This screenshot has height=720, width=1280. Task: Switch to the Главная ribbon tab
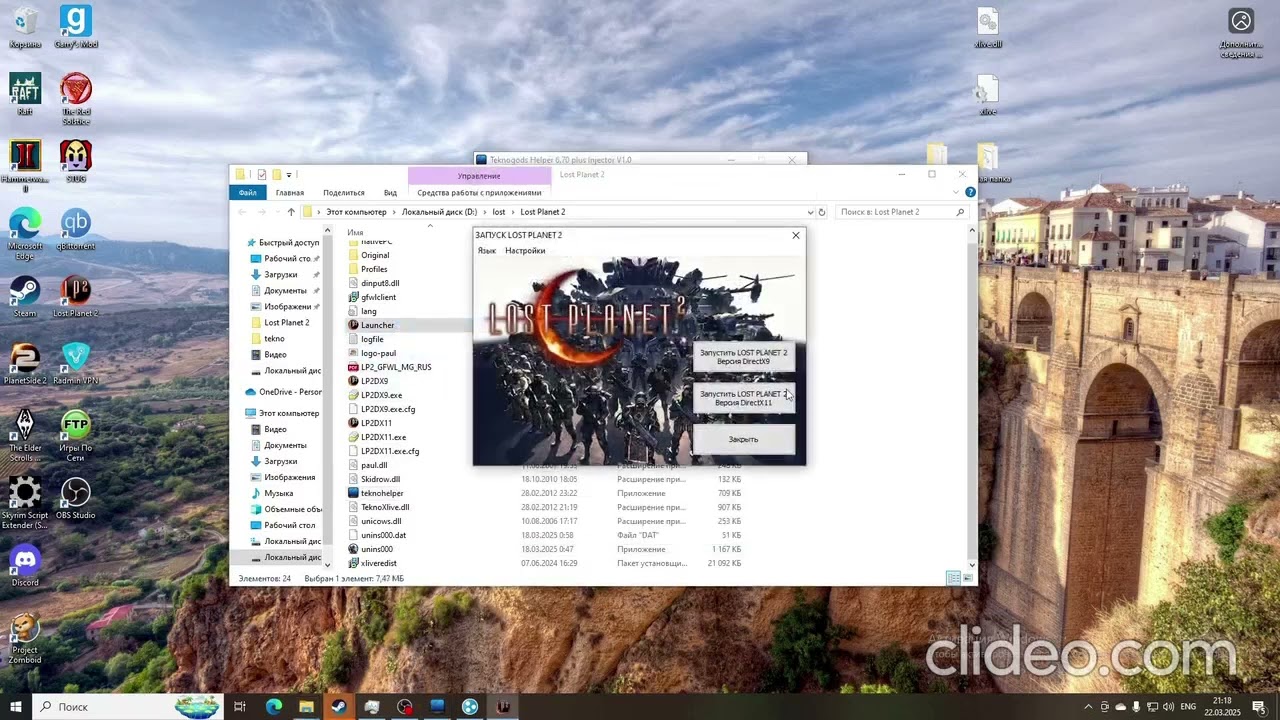pyautogui.click(x=290, y=193)
